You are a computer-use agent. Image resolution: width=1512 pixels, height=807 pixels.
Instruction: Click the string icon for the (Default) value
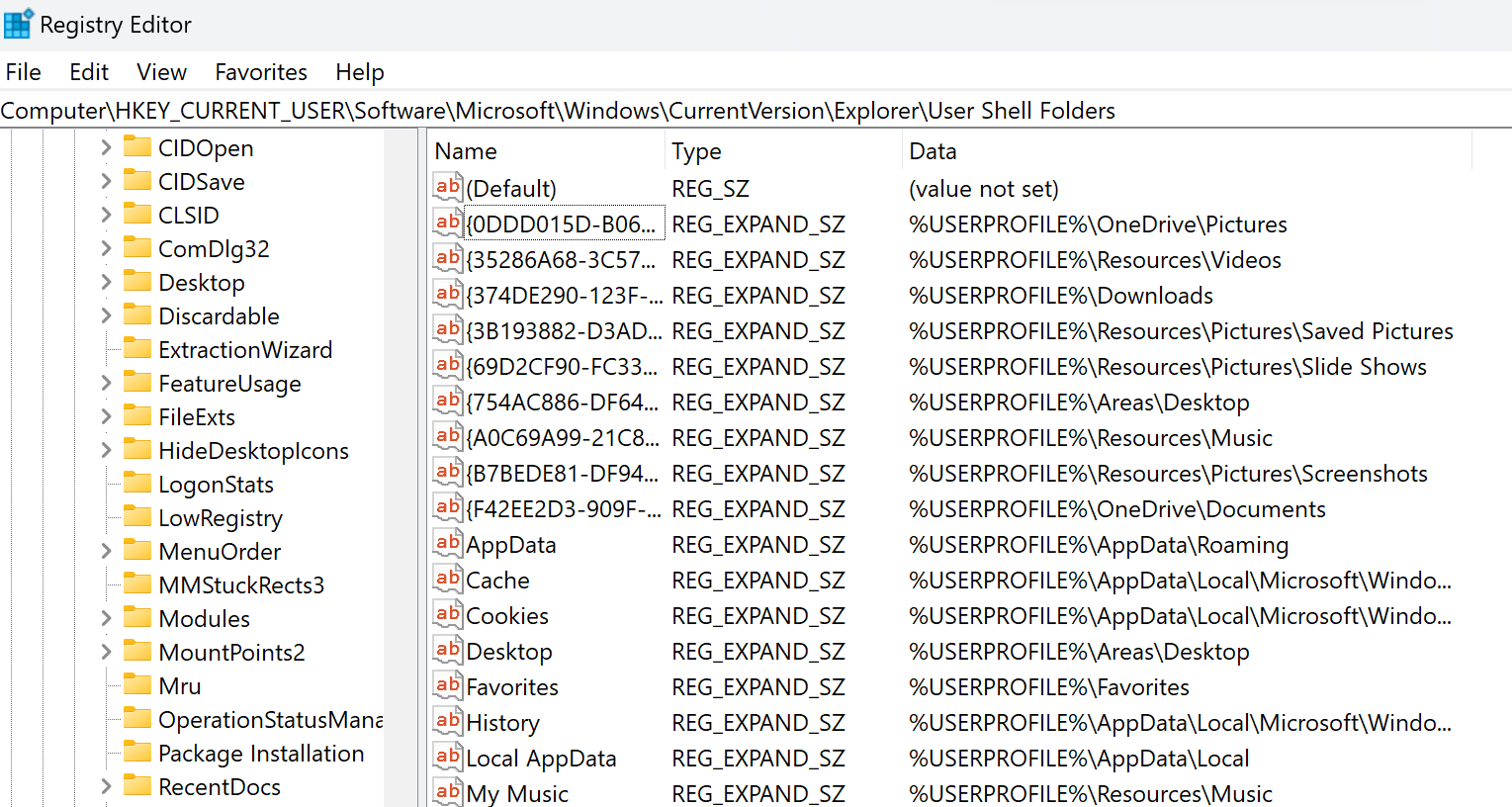(448, 188)
